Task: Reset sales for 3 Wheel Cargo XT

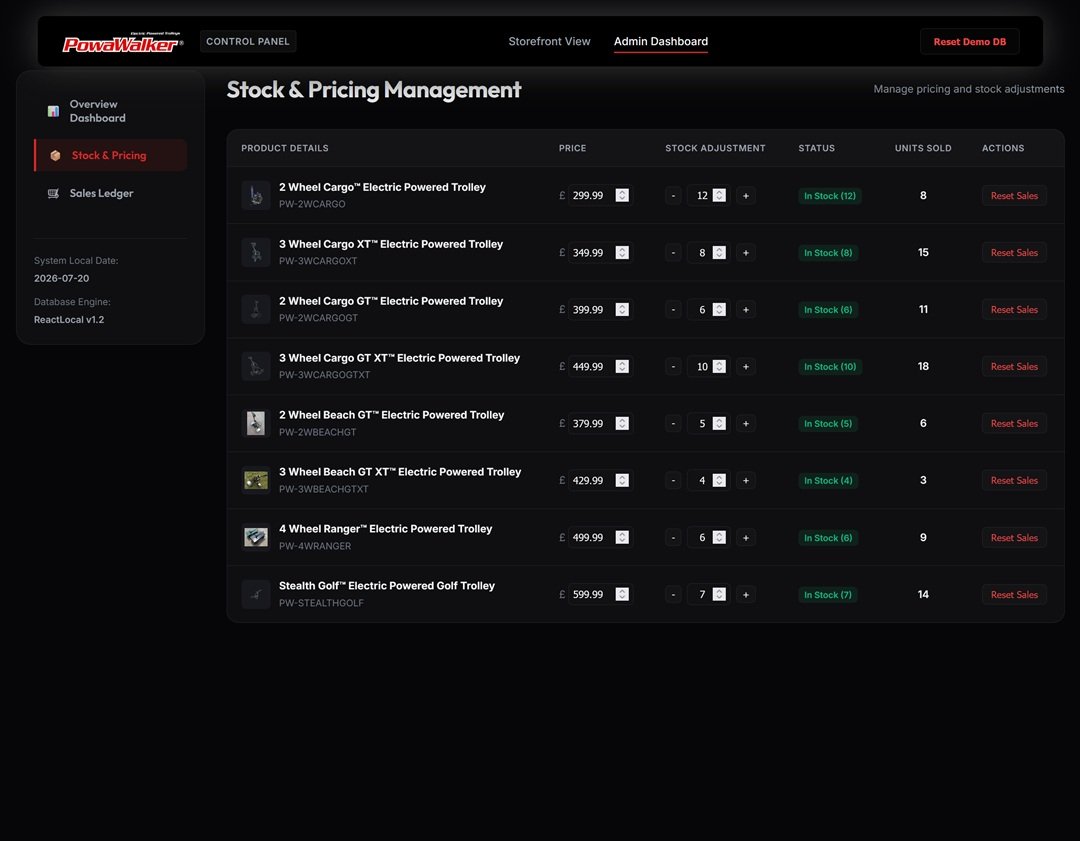Action: coord(1014,253)
